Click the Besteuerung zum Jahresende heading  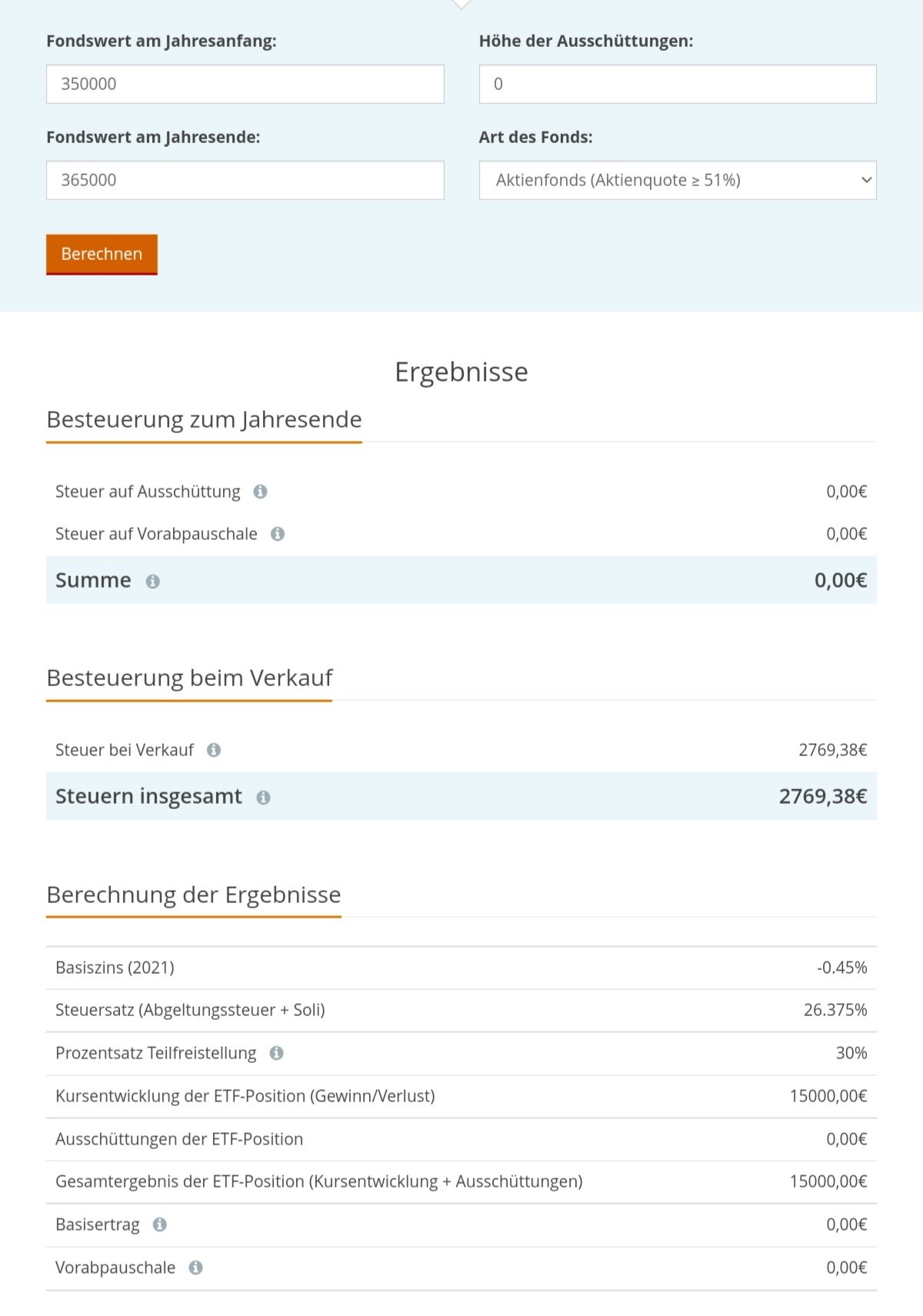(204, 420)
